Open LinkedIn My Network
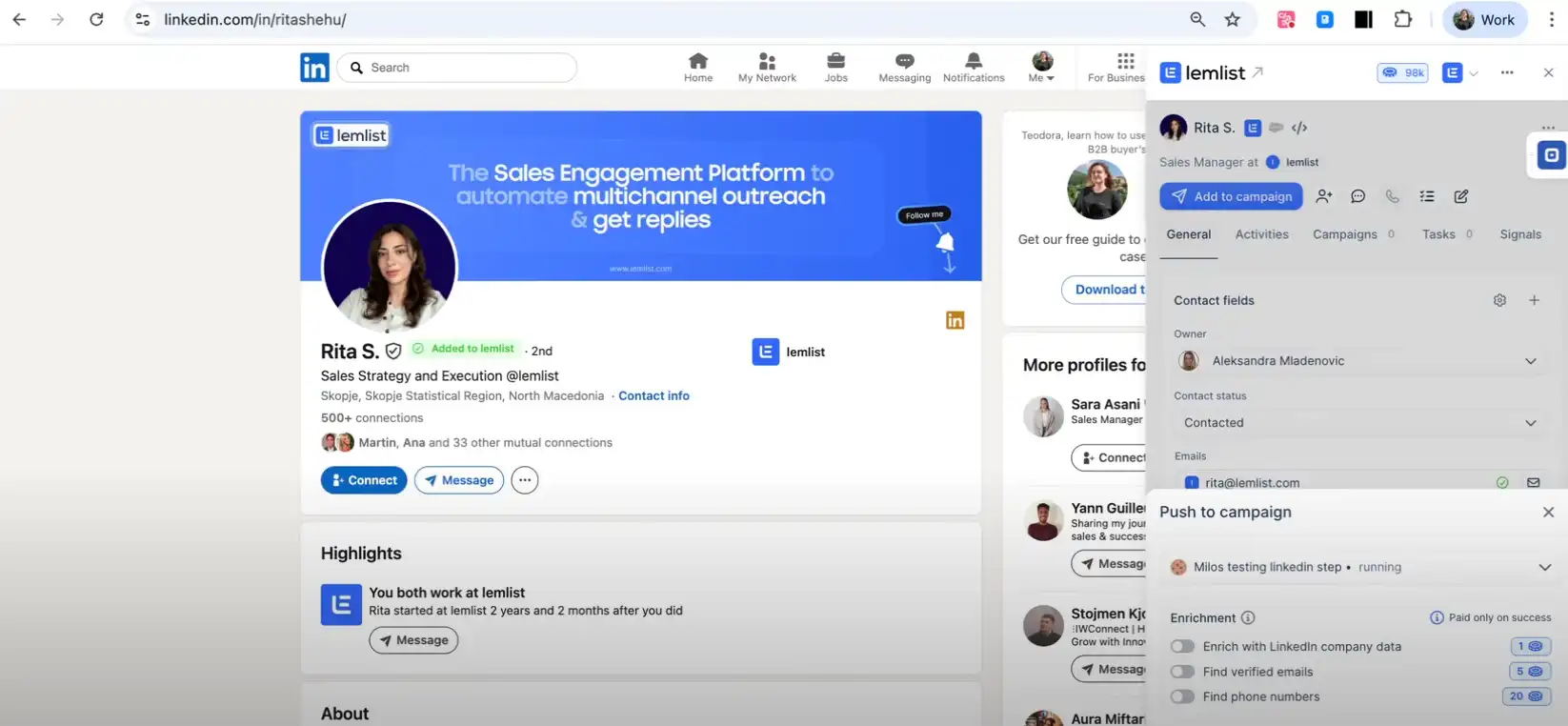The width and height of the screenshot is (1568, 726). [x=767, y=68]
